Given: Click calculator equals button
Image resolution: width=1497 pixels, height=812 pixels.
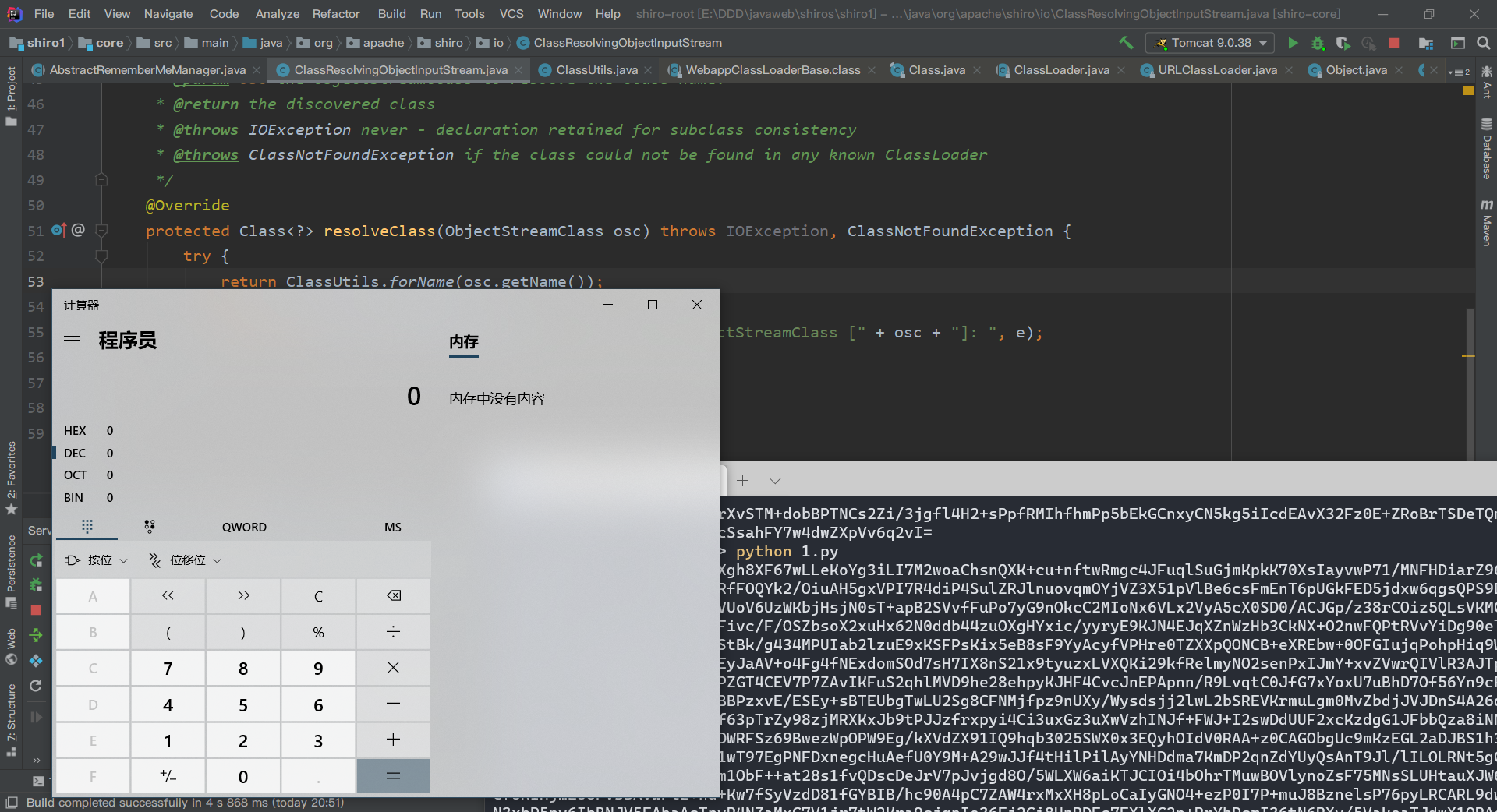Looking at the screenshot, I should (x=394, y=776).
